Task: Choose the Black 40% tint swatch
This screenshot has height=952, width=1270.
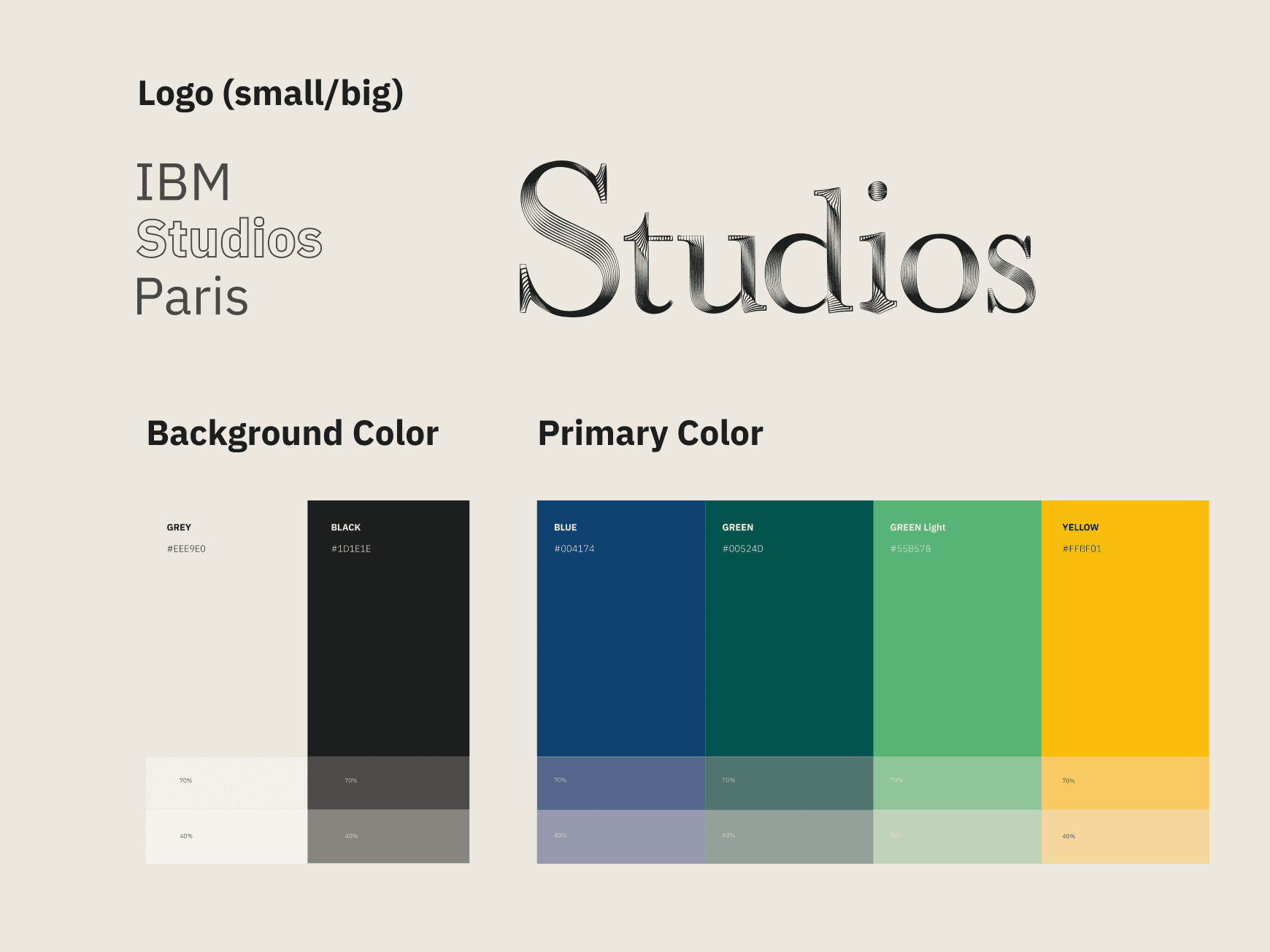Action: click(388, 837)
